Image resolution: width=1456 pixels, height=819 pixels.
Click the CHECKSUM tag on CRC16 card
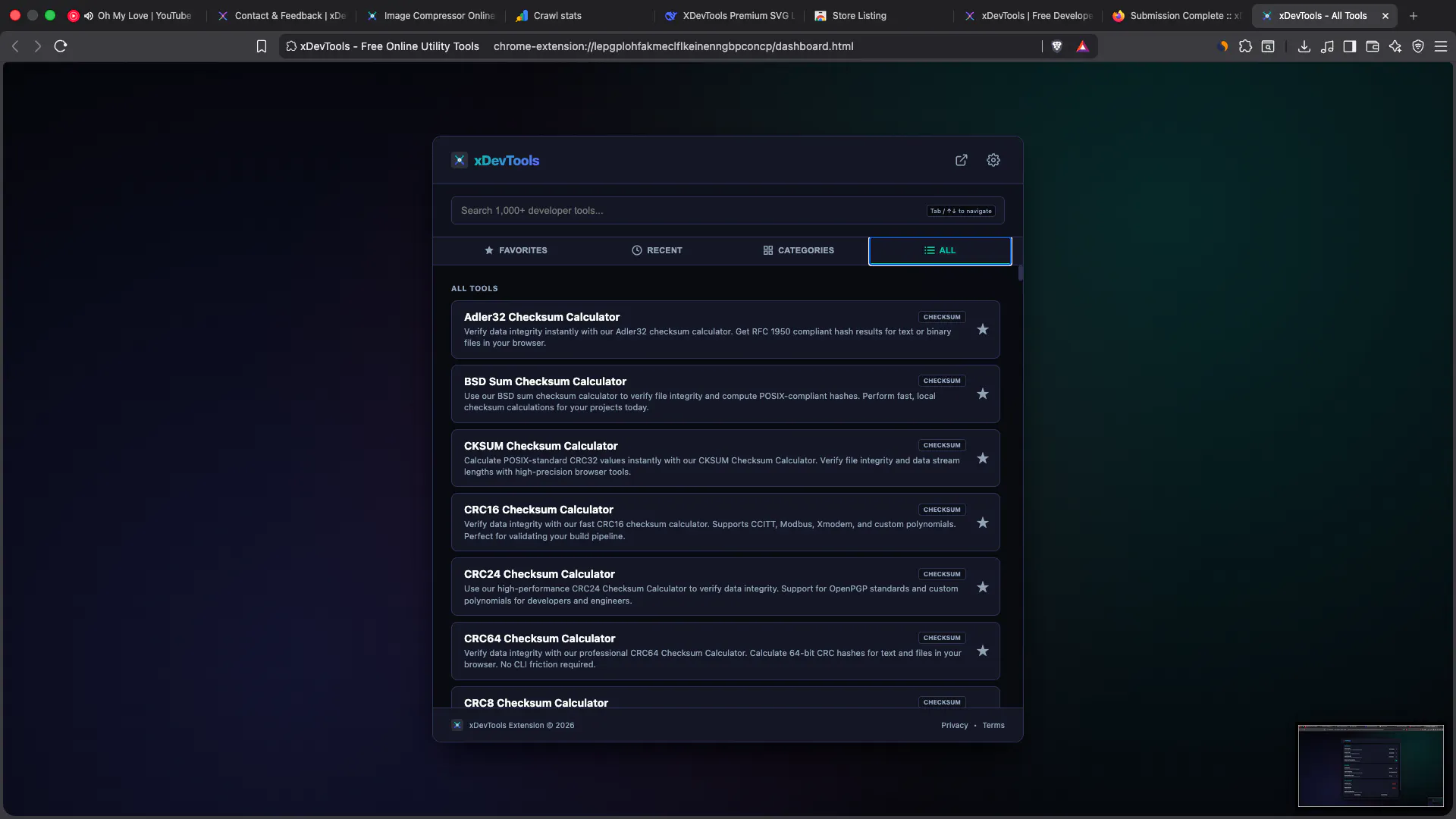click(x=942, y=510)
